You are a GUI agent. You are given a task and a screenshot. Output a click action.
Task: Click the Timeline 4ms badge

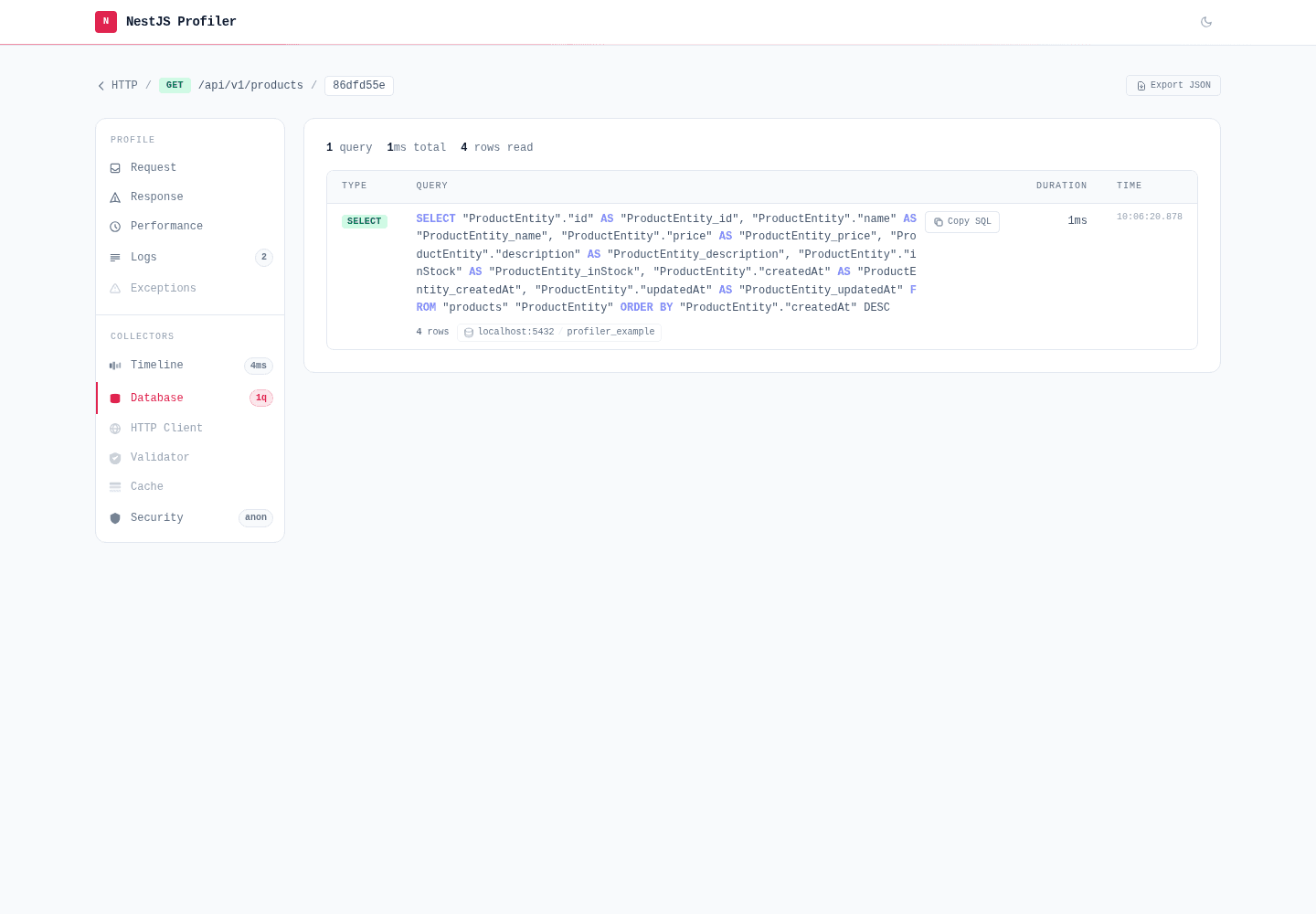[259, 366]
